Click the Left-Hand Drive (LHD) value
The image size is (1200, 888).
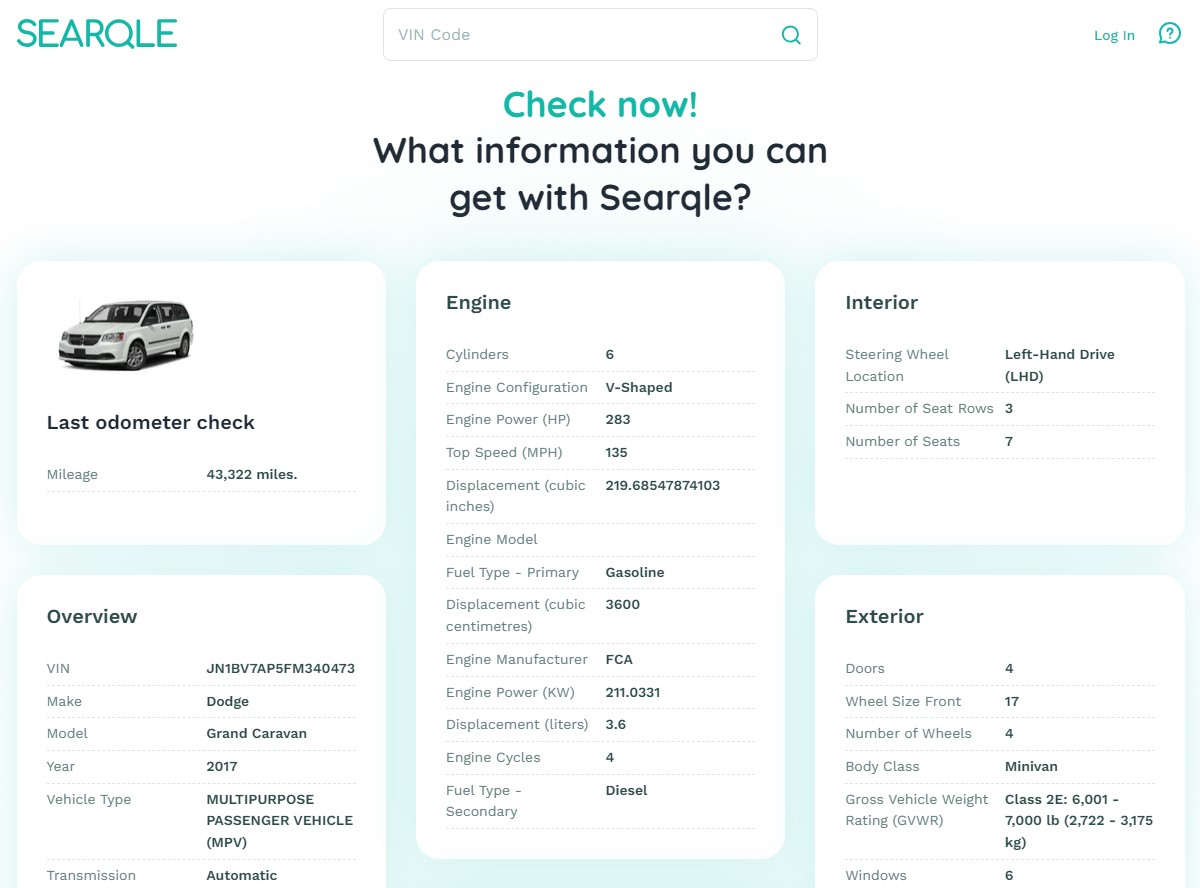pyautogui.click(x=1060, y=365)
